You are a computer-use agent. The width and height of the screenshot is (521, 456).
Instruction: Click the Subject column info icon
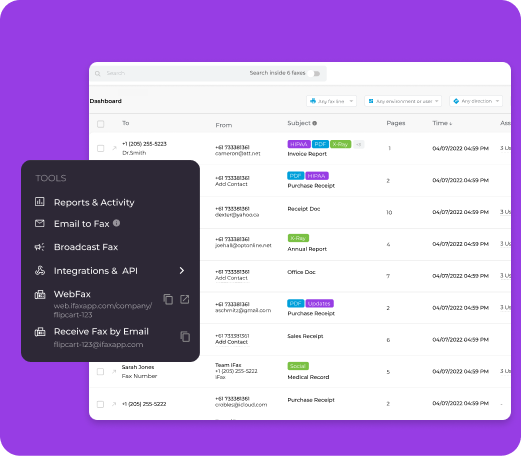pyautogui.click(x=315, y=123)
